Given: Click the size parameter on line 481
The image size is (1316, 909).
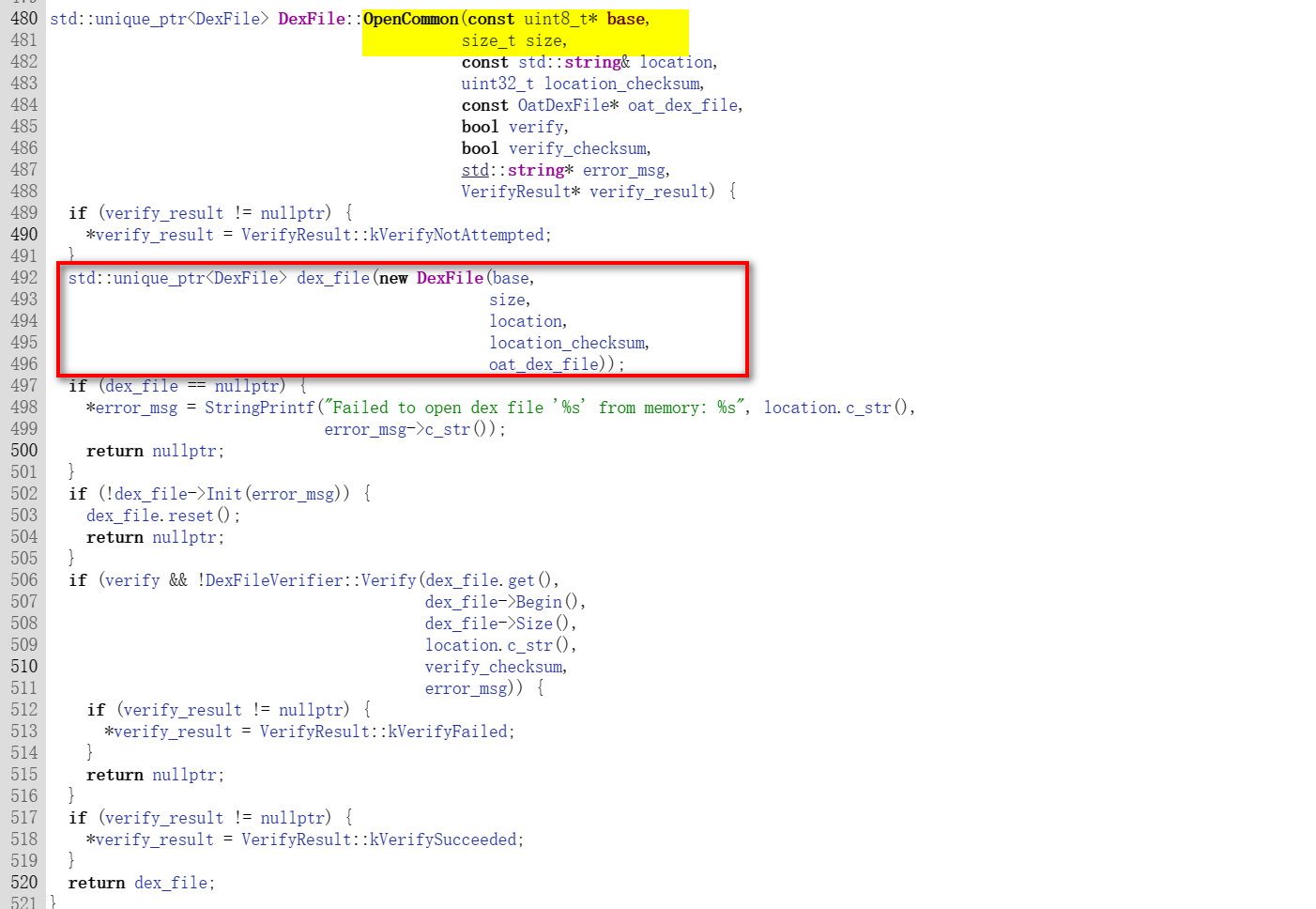Looking at the screenshot, I should pos(544,40).
